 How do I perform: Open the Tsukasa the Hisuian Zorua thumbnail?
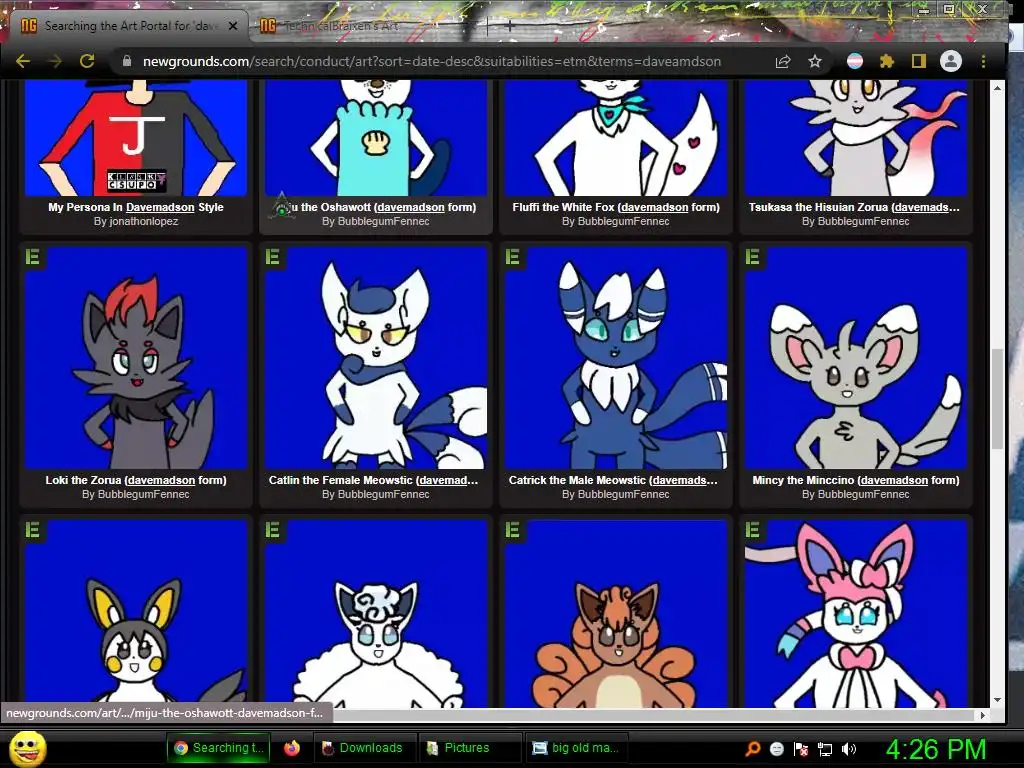coord(856,138)
